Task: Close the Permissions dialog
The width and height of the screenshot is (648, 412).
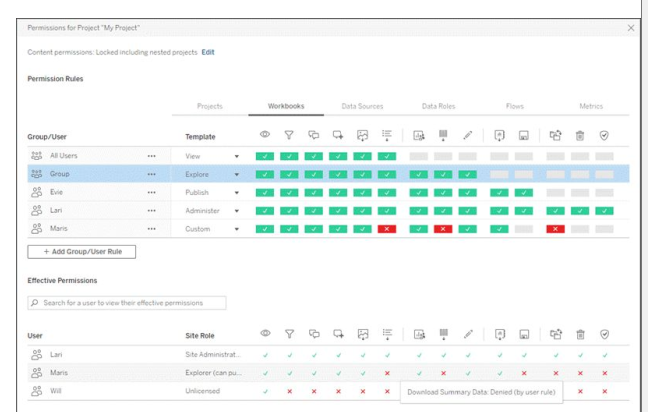Action: coord(631,28)
